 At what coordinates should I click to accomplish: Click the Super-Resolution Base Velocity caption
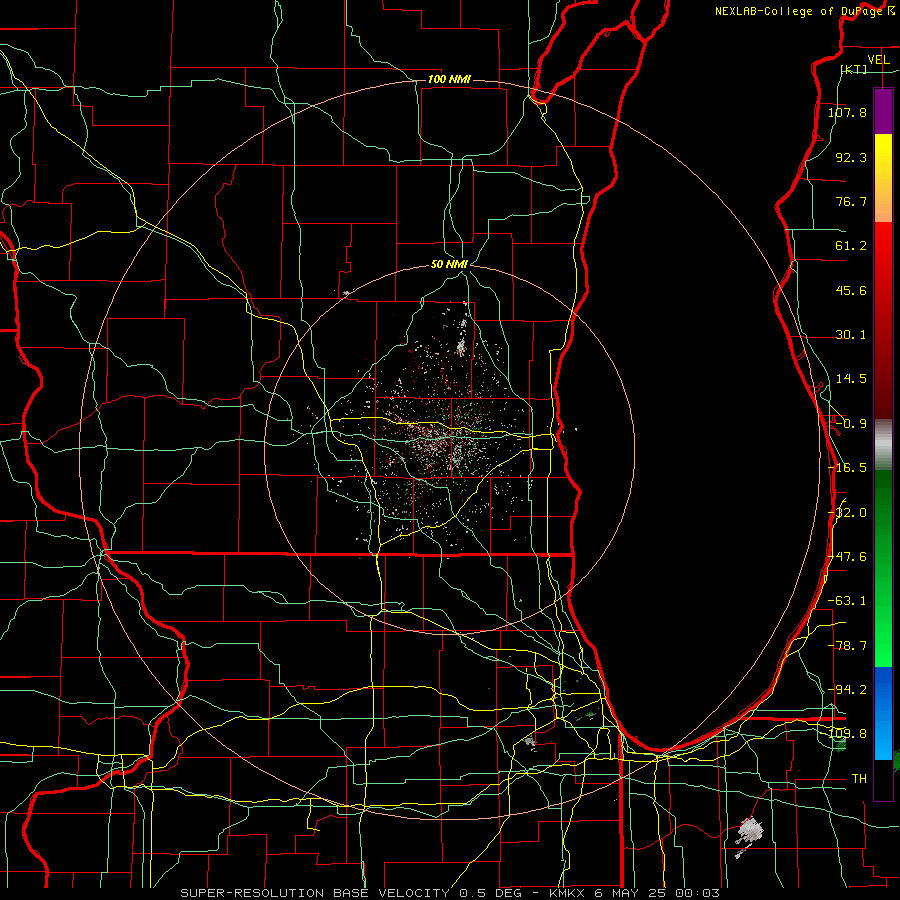[449, 893]
